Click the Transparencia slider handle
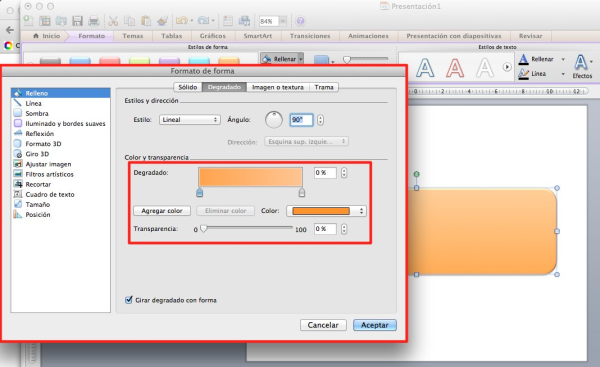The image size is (600, 367). pos(204,229)
